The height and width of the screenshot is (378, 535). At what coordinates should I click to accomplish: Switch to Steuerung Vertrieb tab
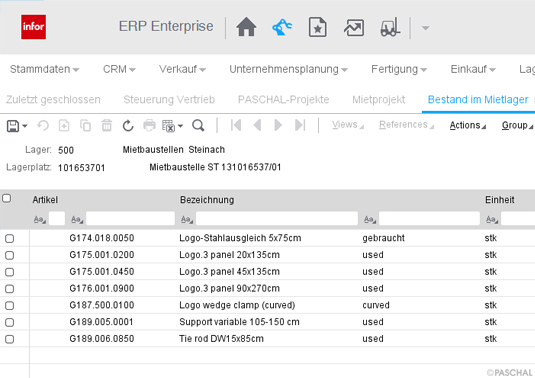169,100
